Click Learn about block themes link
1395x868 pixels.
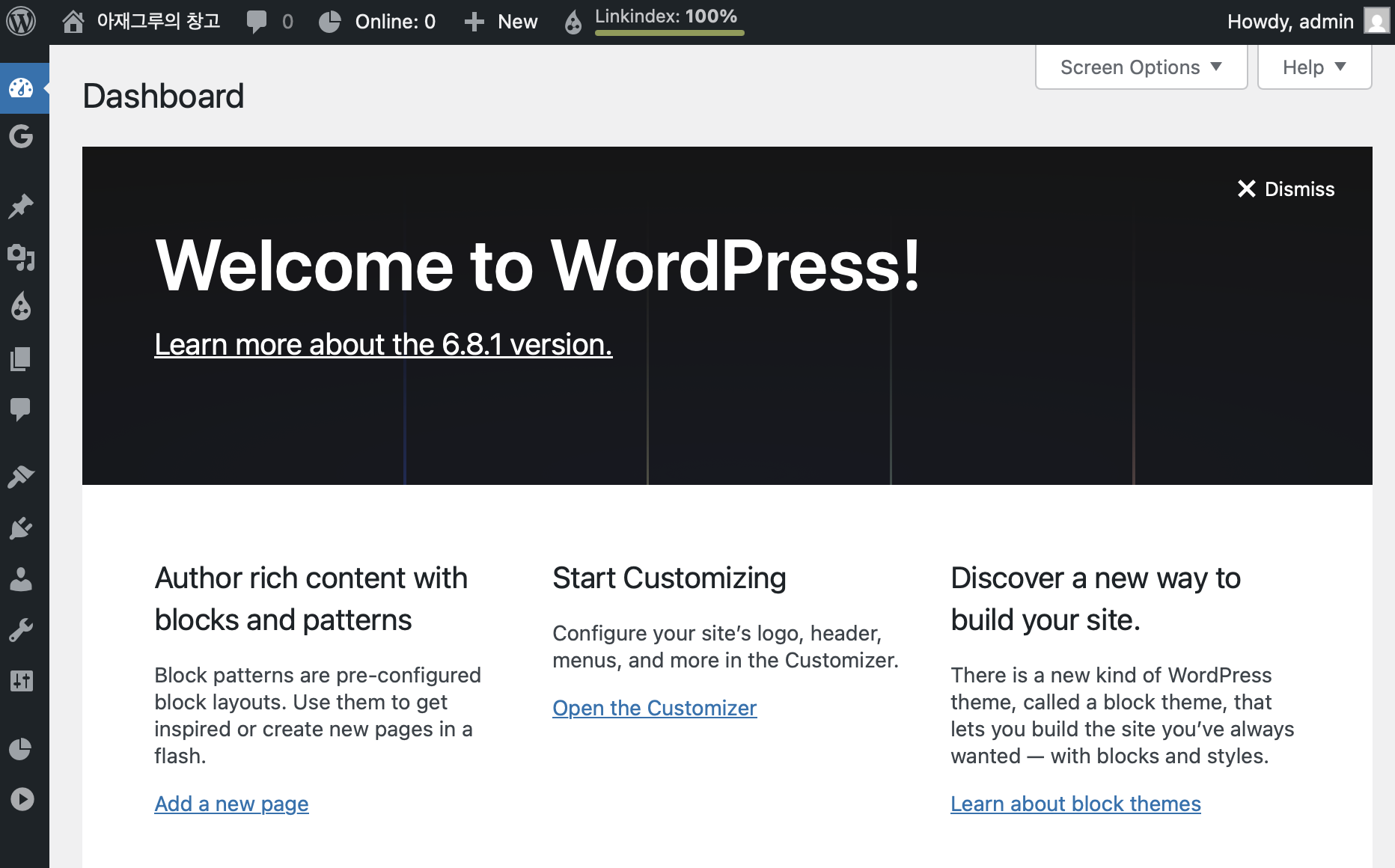coord(1075,804)
